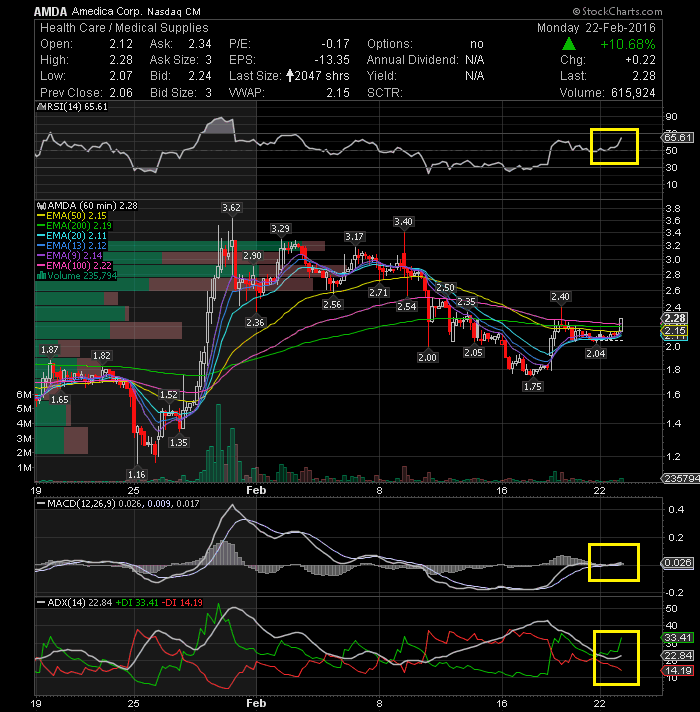
Task: Select the EMA(50) 2.15 legend entry
Action: pyautogui.click(x=72, y=216)
